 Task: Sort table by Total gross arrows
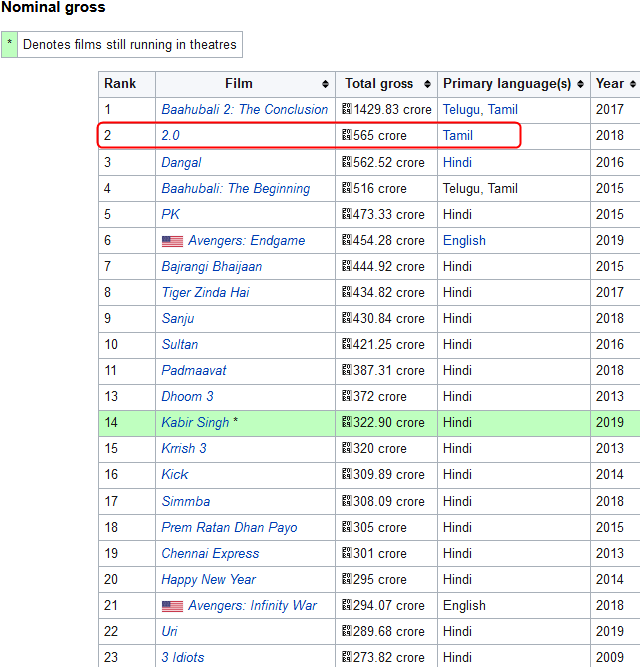click(427, 84)
